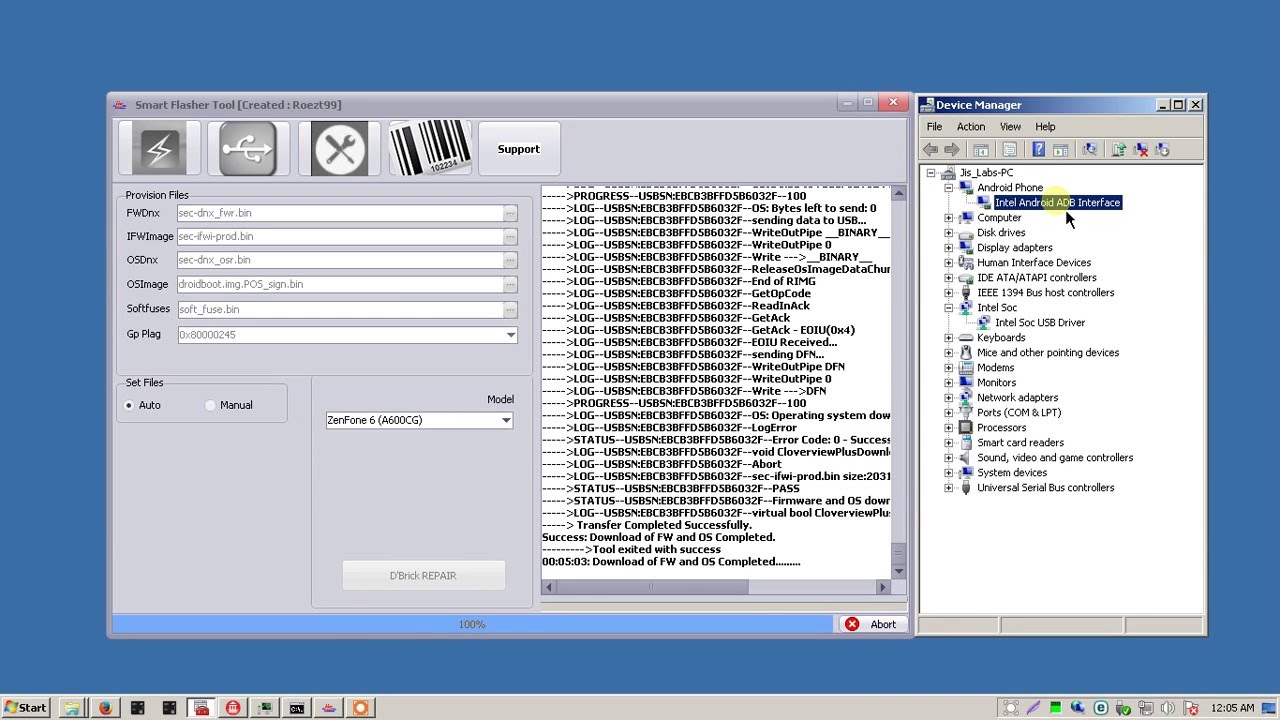The height and width of the screenshot is (720, 1280).
Task: Click the blue Help question-mark icon
Action: [1038, 150]
